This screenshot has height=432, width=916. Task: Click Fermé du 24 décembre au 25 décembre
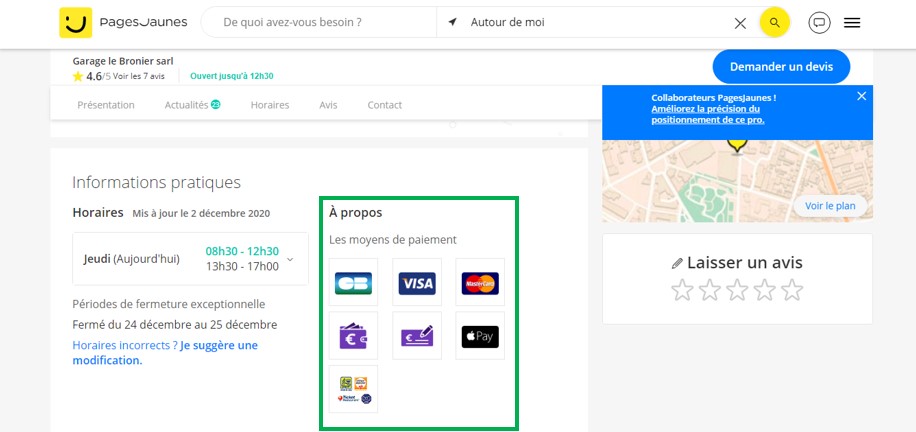click(175, 324)
